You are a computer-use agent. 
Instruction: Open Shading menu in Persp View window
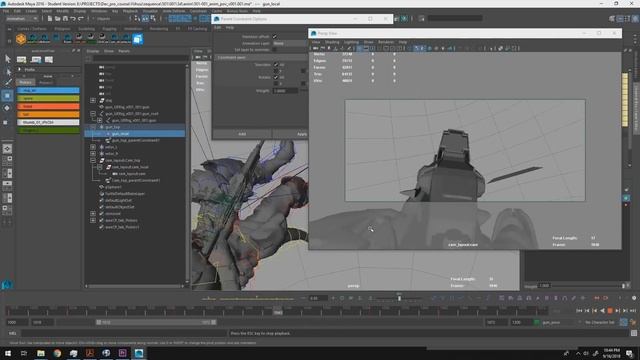point(332,42)
